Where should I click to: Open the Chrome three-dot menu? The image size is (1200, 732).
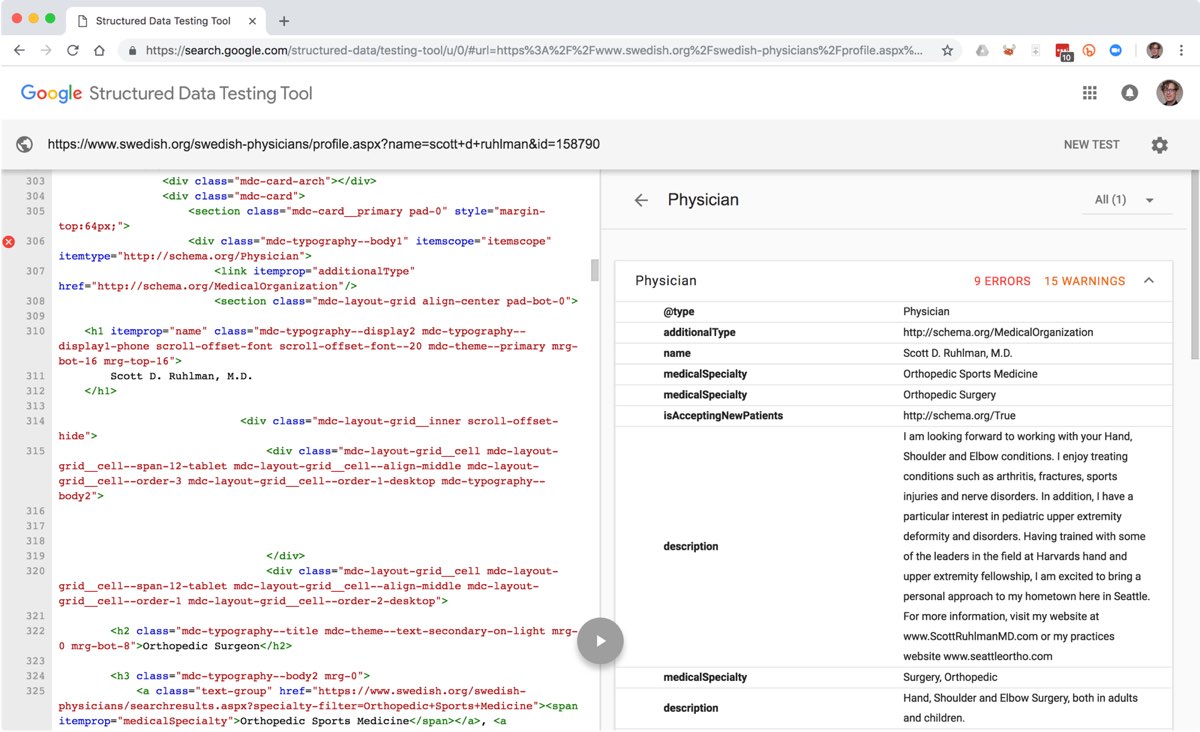1182,50
